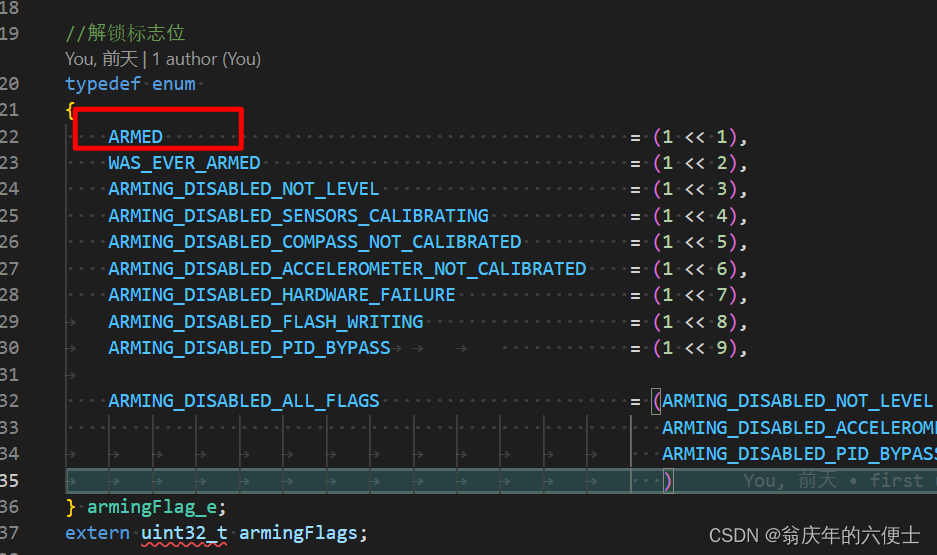Click ARMING_DISABLED_NOT_LEVEL in line 32 expression
This screenshot has height=555, width=937.
pos(797,401)
